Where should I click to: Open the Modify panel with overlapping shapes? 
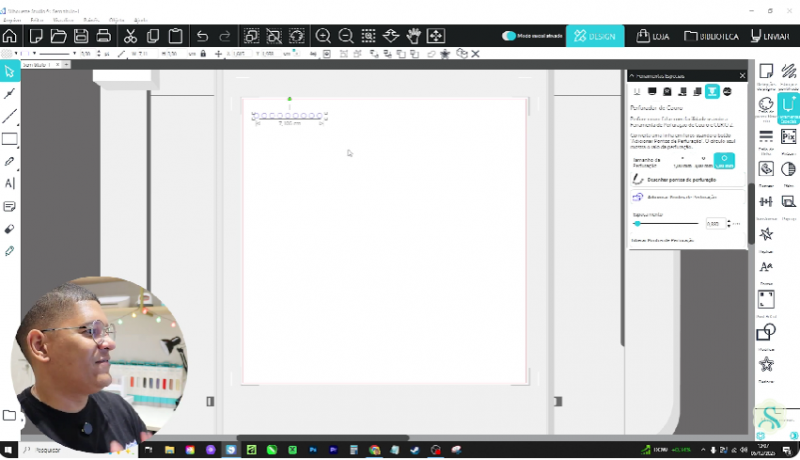[766, 332]
